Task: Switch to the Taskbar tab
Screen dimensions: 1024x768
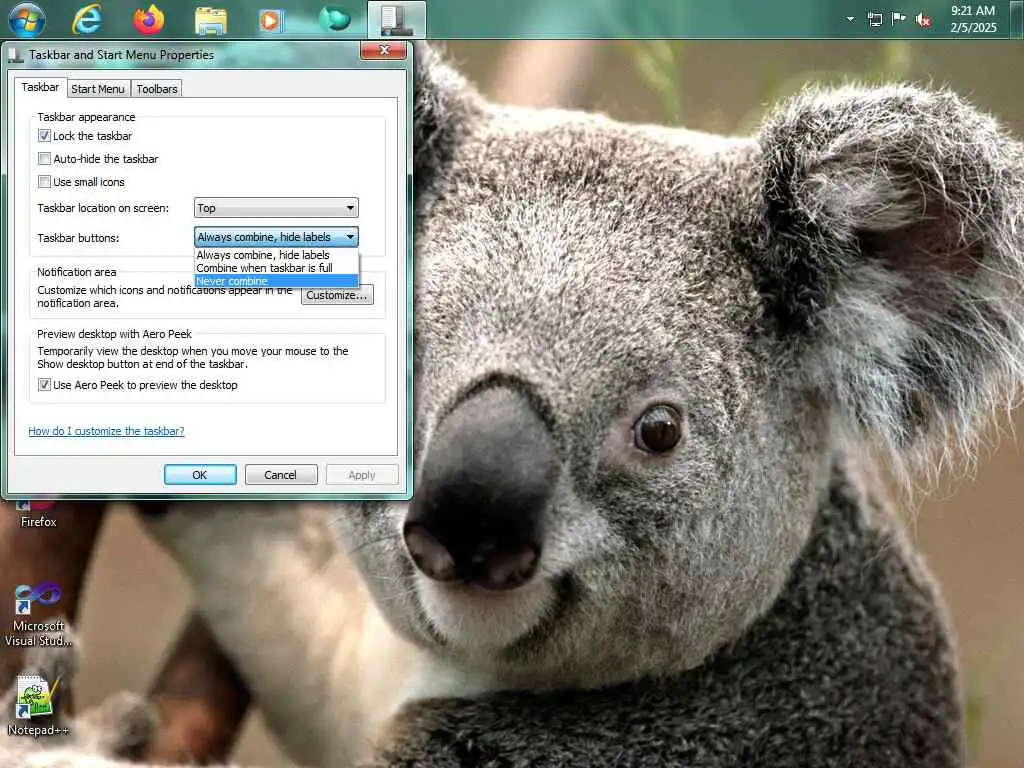Action: click(x=40, y=88)
